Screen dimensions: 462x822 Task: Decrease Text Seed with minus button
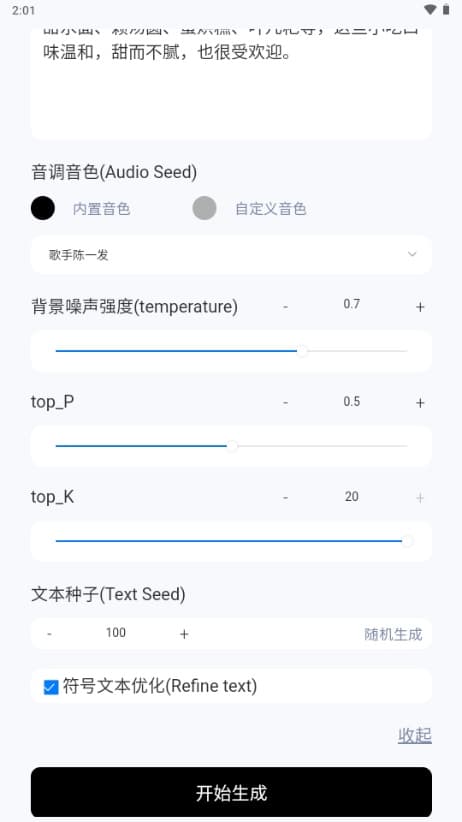point(49,634)
